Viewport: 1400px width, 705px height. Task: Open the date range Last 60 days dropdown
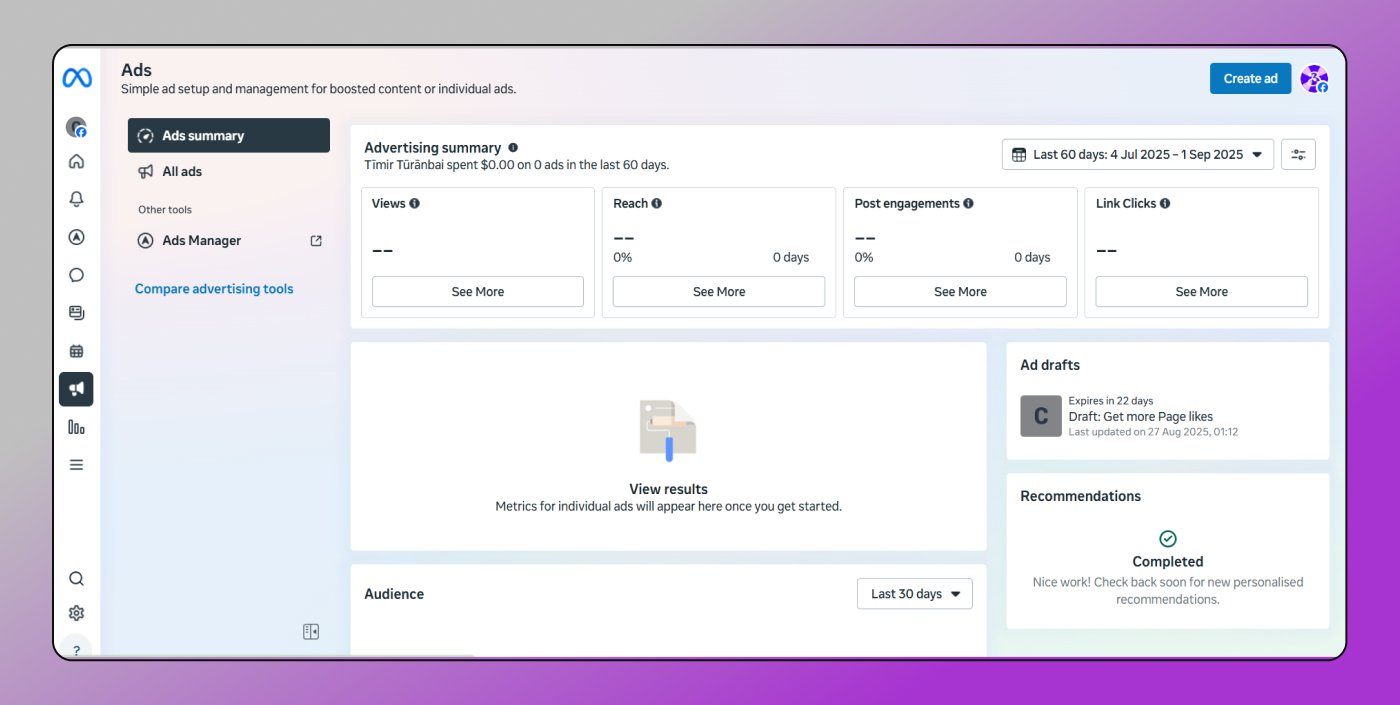click(1138, 154)
